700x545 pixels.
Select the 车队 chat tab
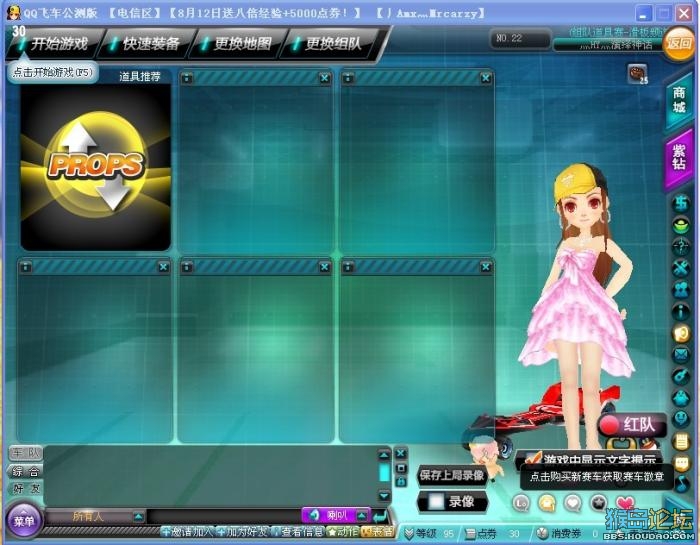(x=25, y=453)
